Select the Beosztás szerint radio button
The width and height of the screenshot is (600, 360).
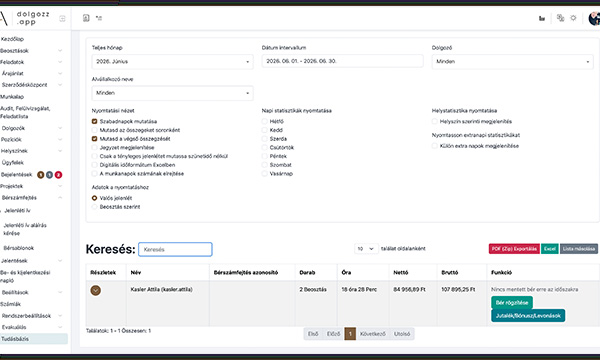pos(95,207)
